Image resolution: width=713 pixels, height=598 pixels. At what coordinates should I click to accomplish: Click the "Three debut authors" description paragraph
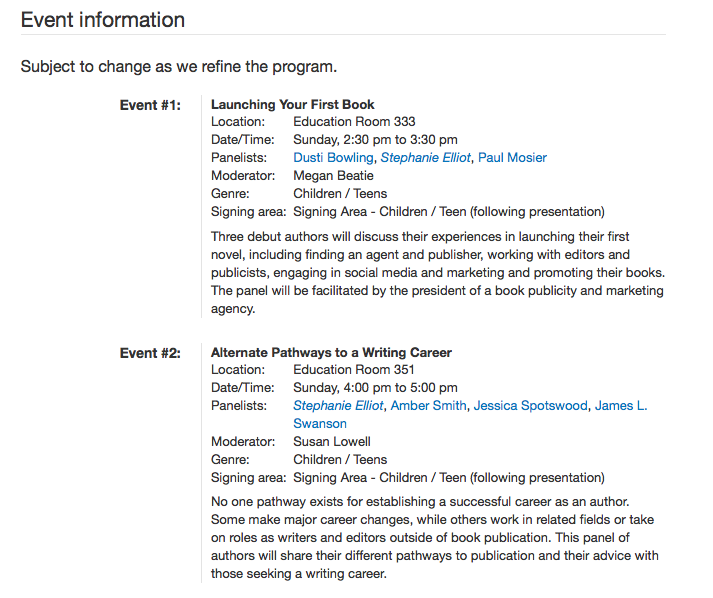[437, 273]
